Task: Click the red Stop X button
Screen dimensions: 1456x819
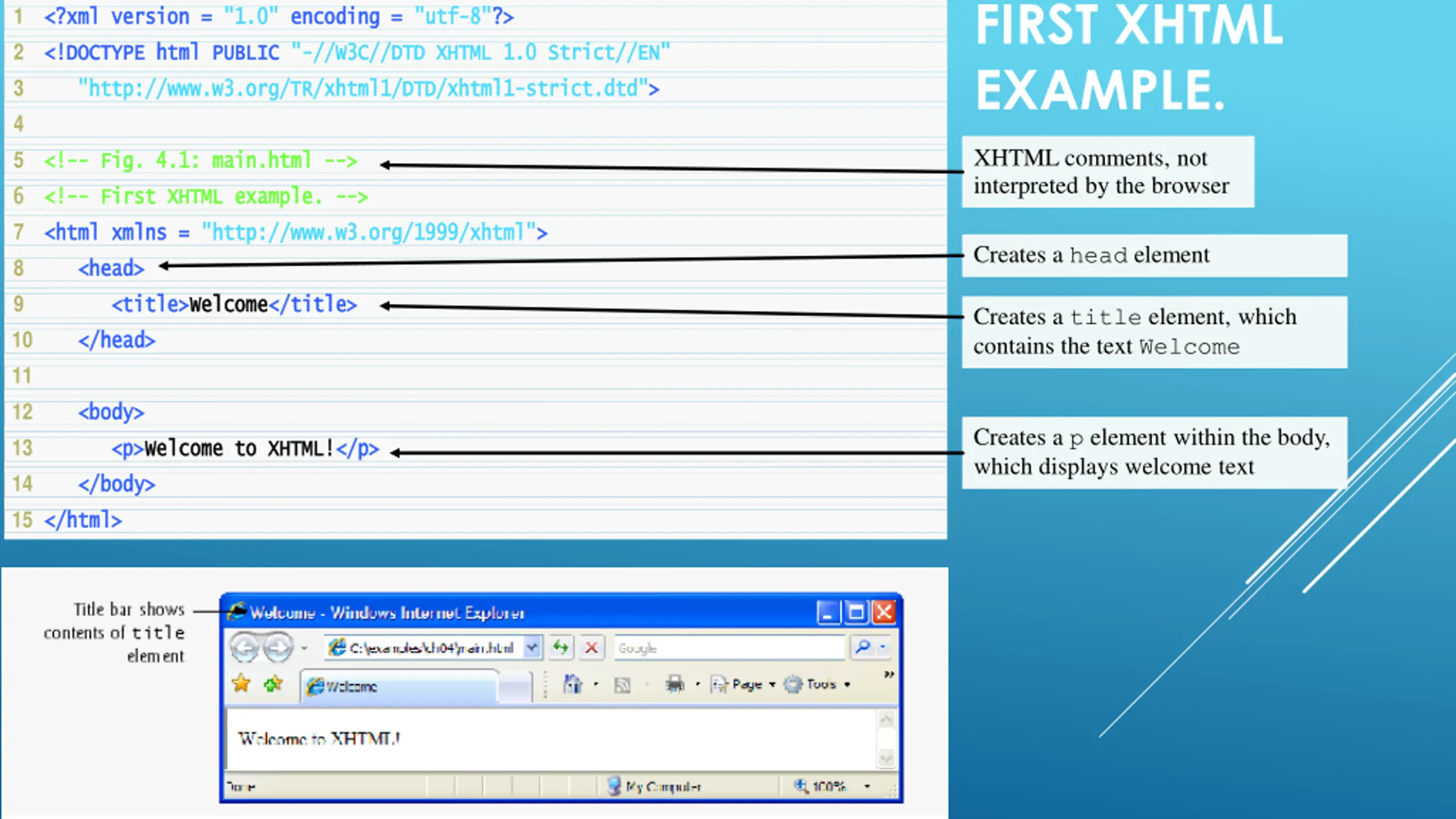Action: (591, 647)
